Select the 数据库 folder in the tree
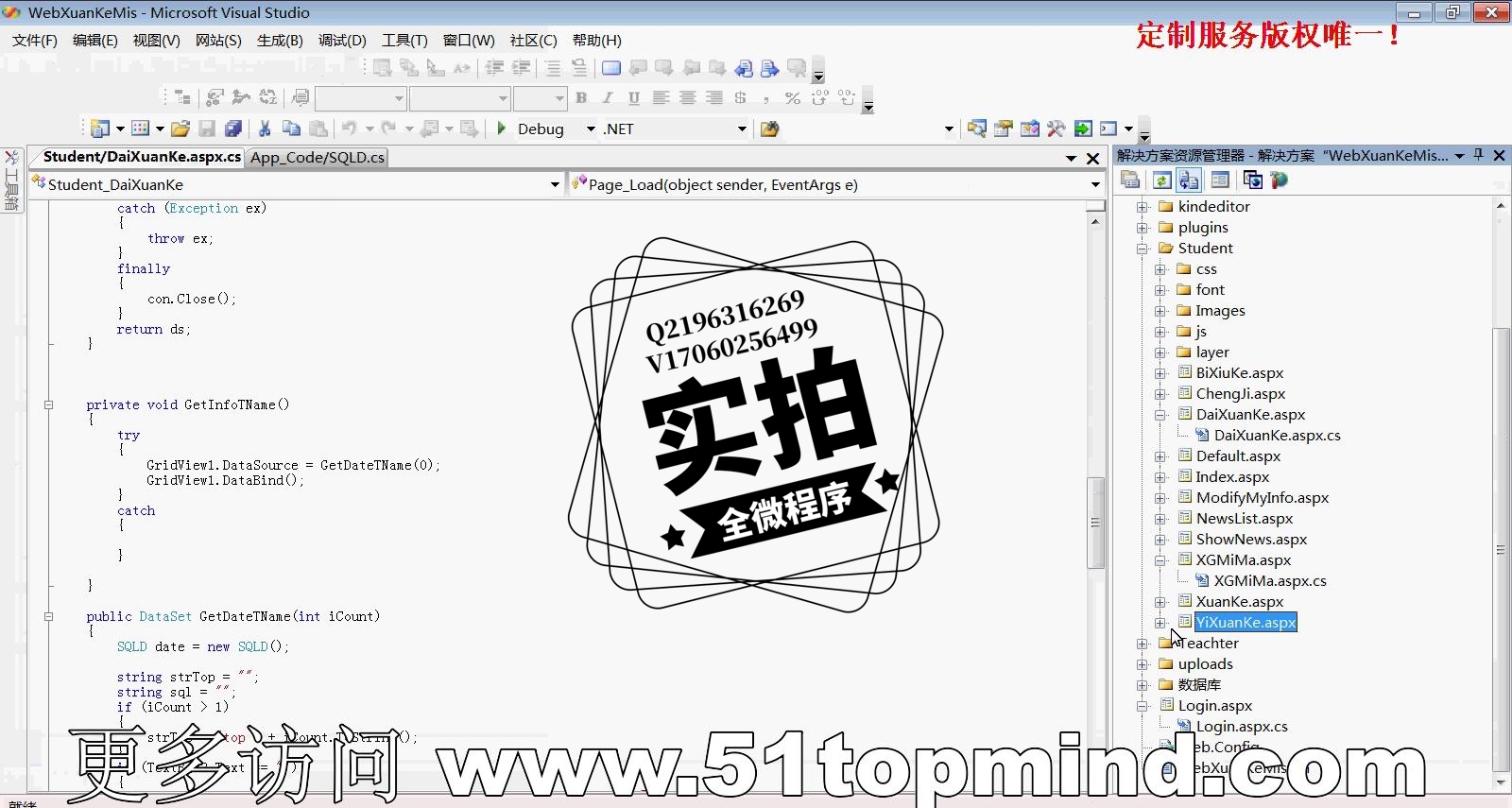 tap(1199, 685)
